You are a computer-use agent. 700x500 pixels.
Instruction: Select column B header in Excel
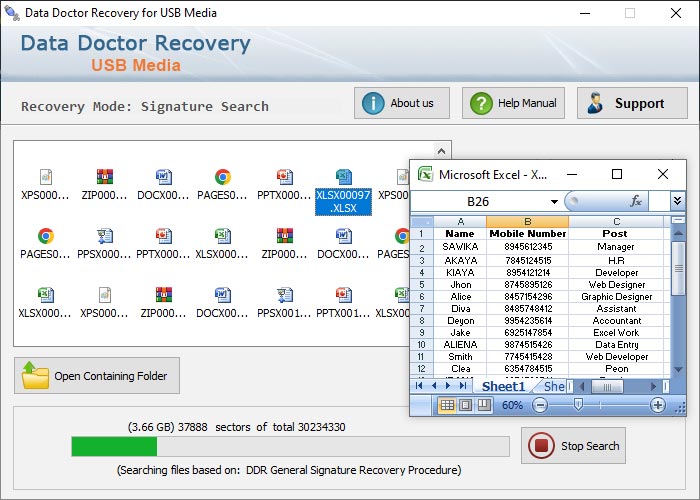click(x=527, y=221)
